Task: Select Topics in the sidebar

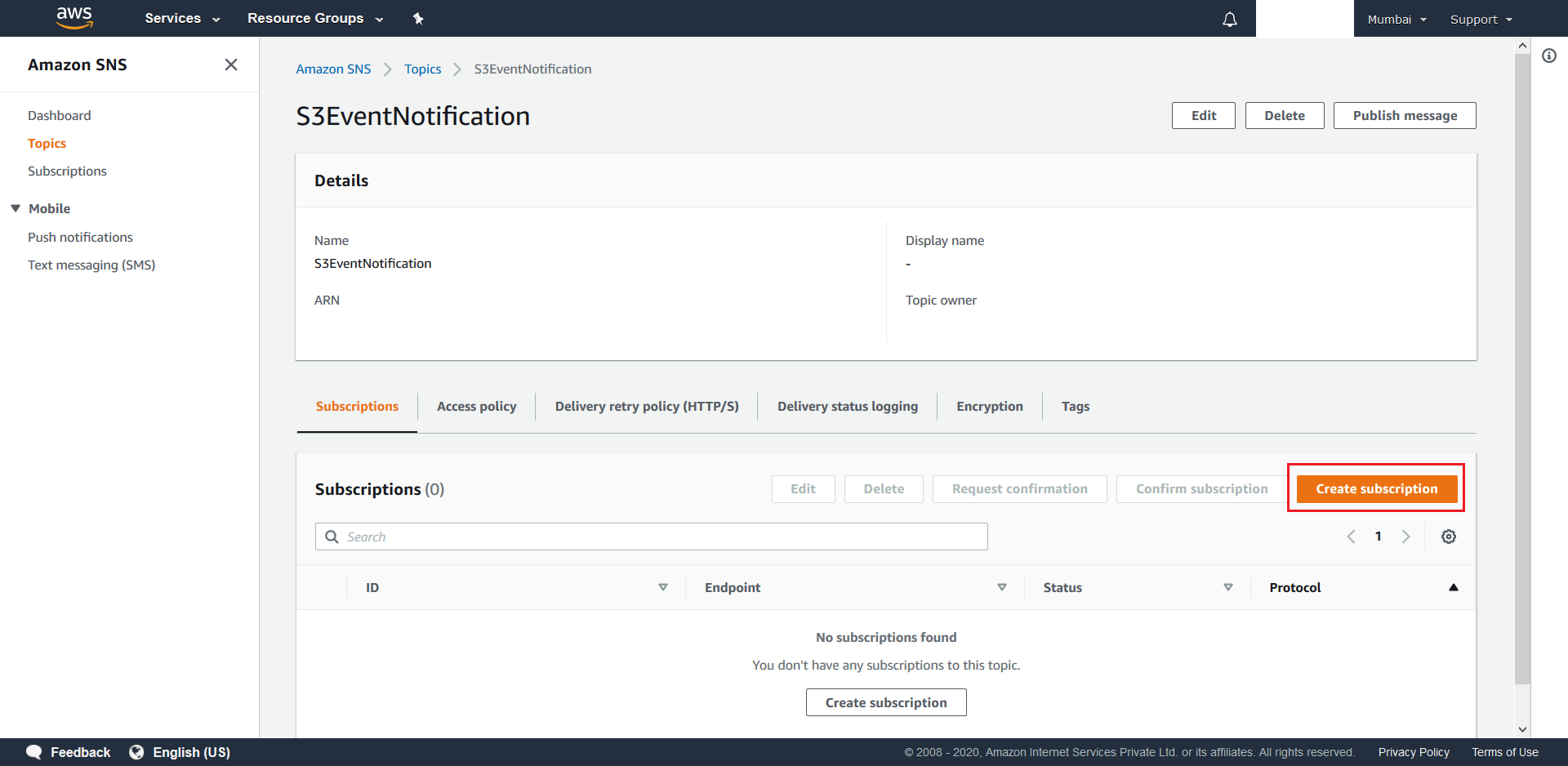Action: [x=47, y=143]
